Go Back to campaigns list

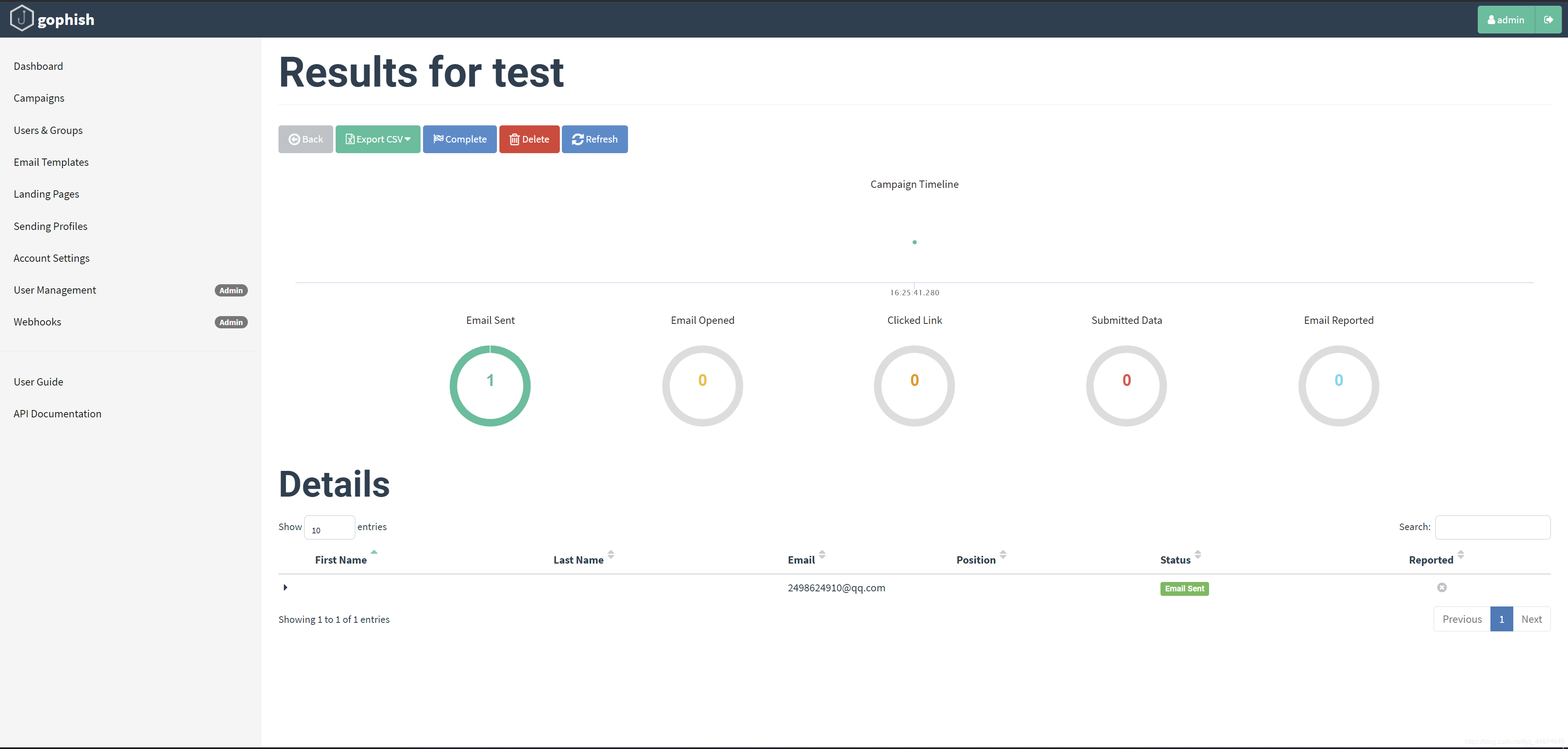[305, 139]
